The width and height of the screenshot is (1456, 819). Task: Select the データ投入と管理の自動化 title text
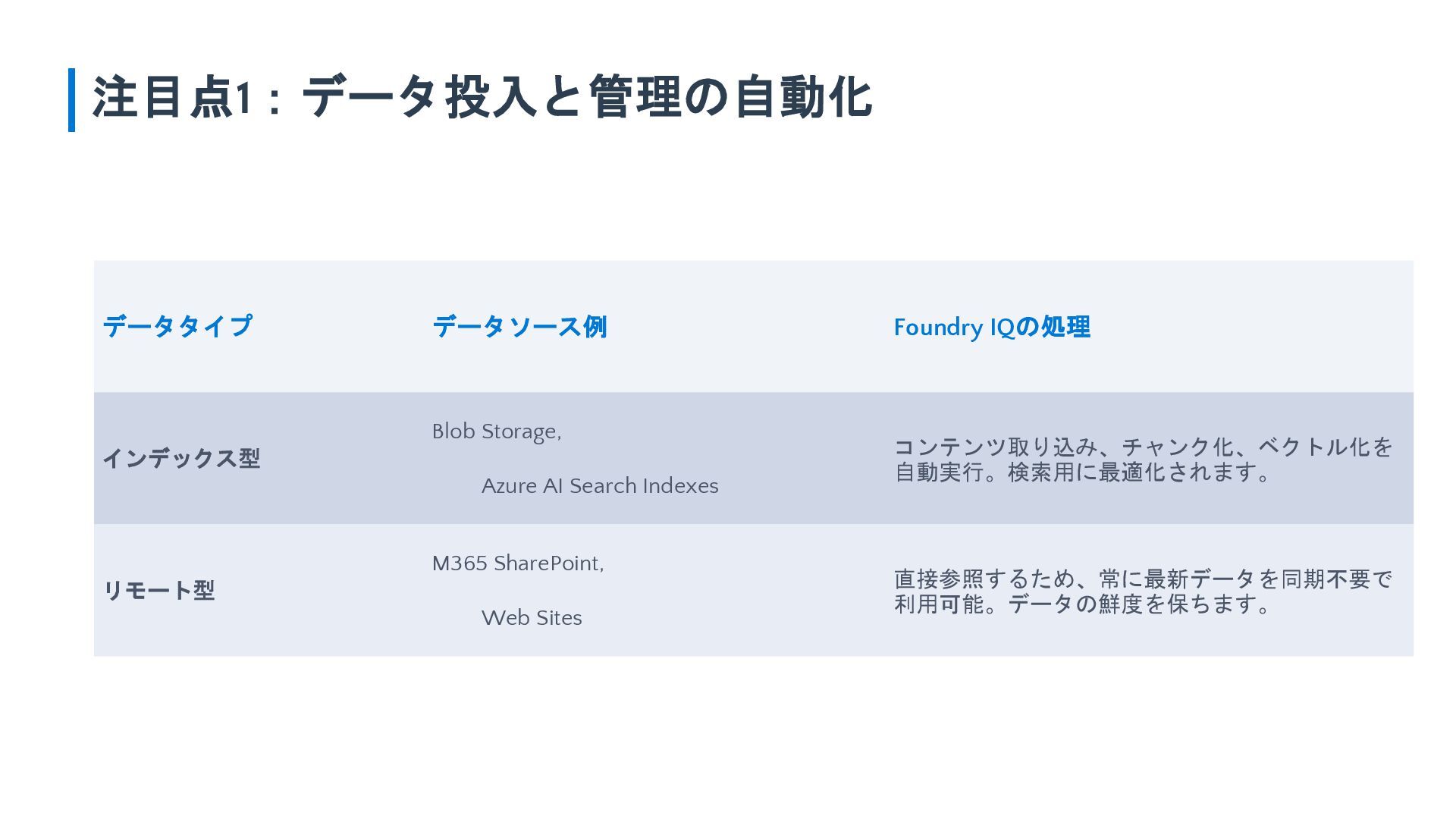[587, 98]
